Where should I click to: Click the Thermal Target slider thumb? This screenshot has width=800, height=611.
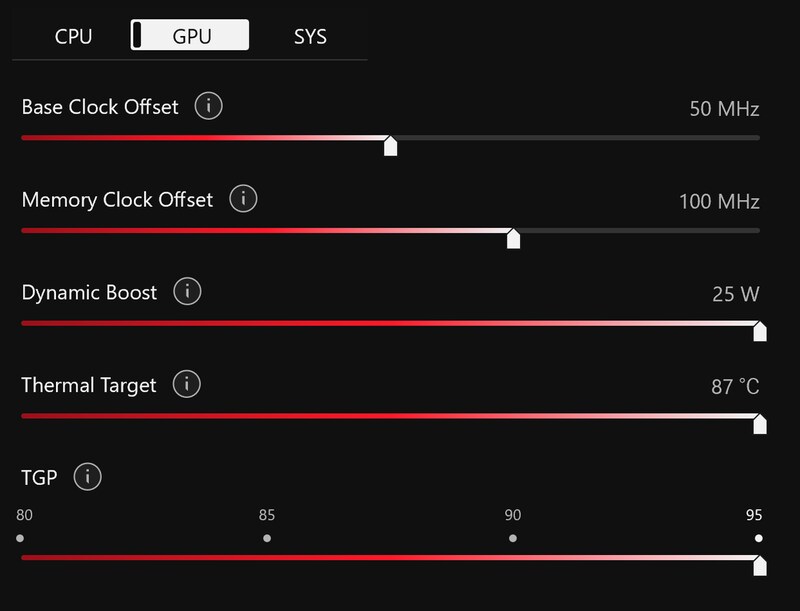point(760,424)
